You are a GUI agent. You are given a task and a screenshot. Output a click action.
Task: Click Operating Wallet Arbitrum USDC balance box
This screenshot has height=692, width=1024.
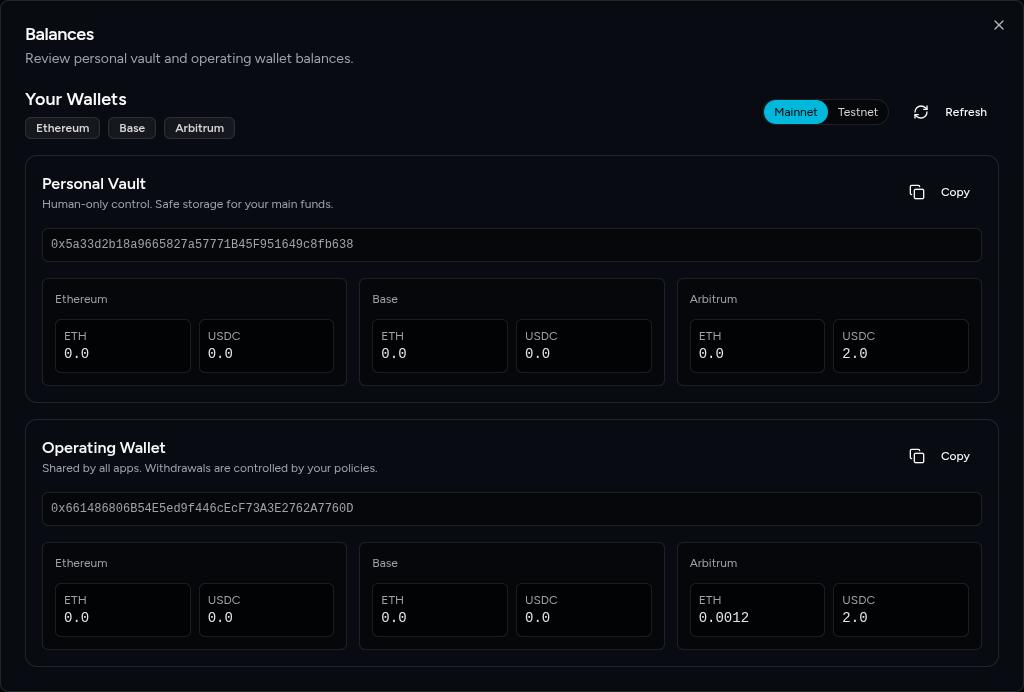900,610
